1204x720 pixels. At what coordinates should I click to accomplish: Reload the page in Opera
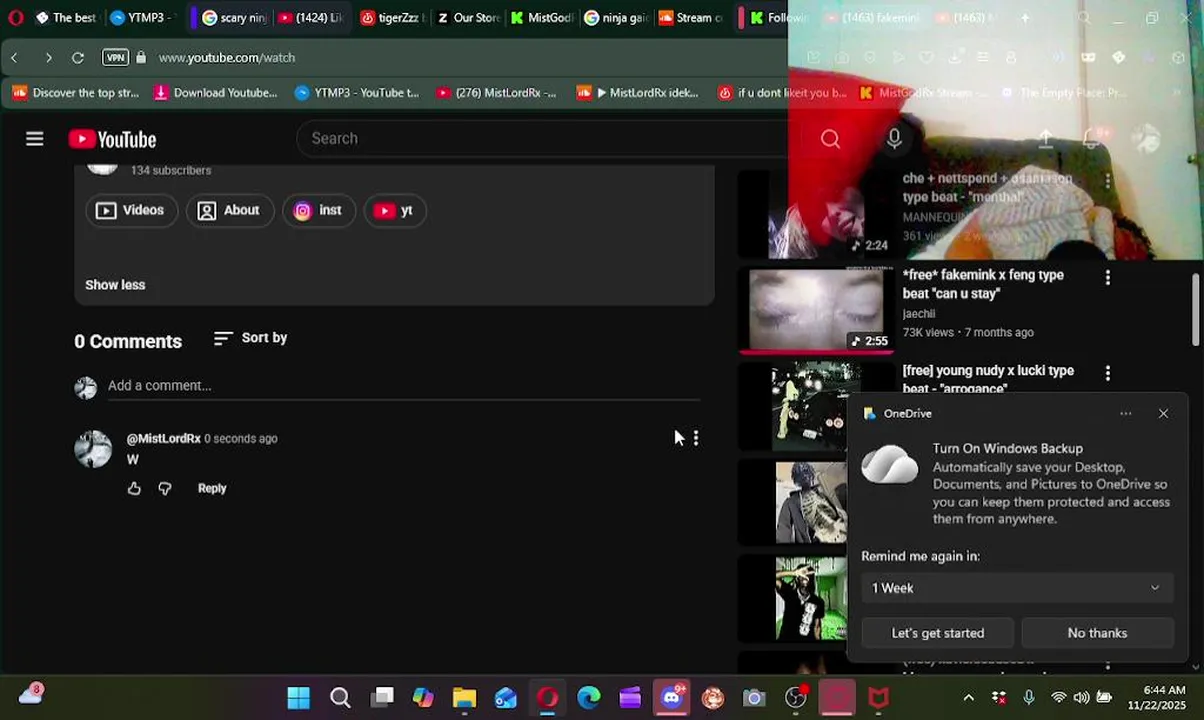coord(78,58)
